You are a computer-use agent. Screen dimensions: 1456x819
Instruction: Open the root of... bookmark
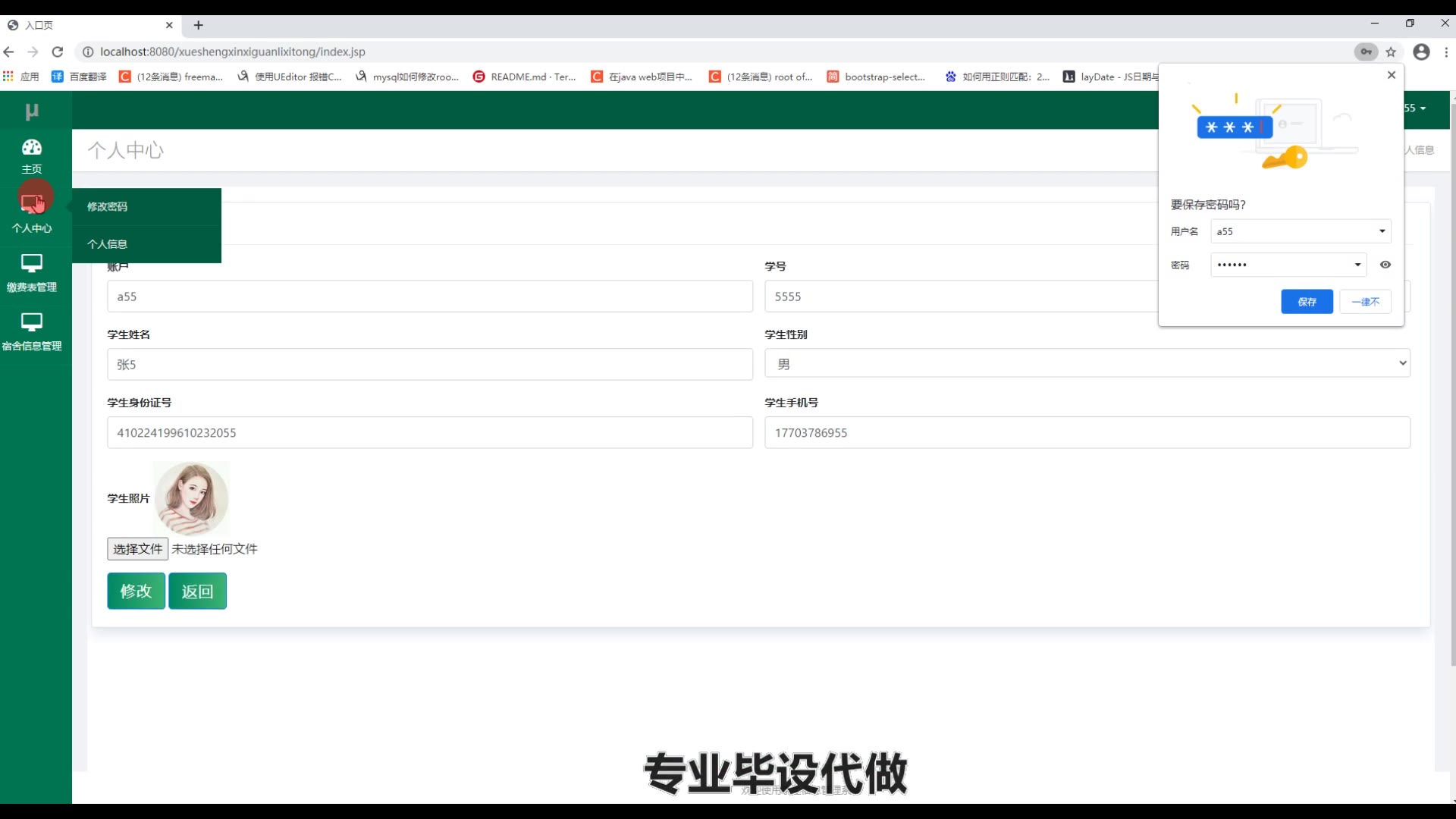[761, 77]
